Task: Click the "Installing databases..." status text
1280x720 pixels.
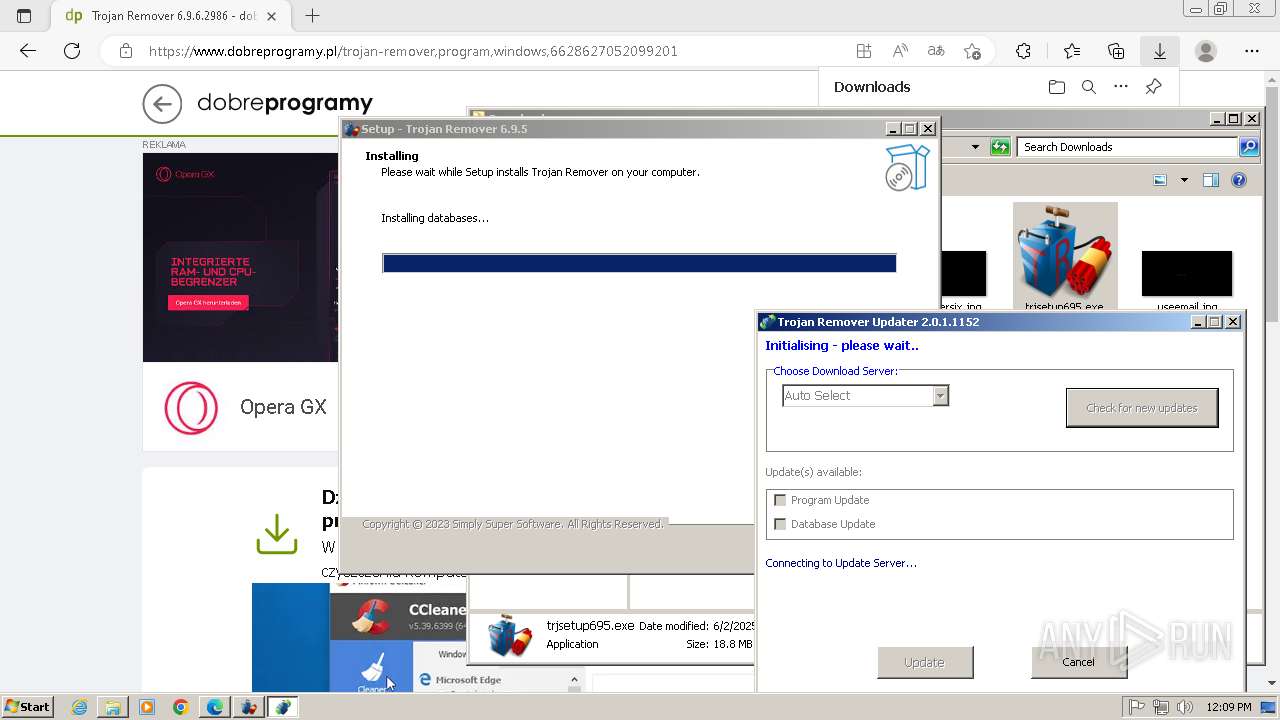Action: [435, 218]
